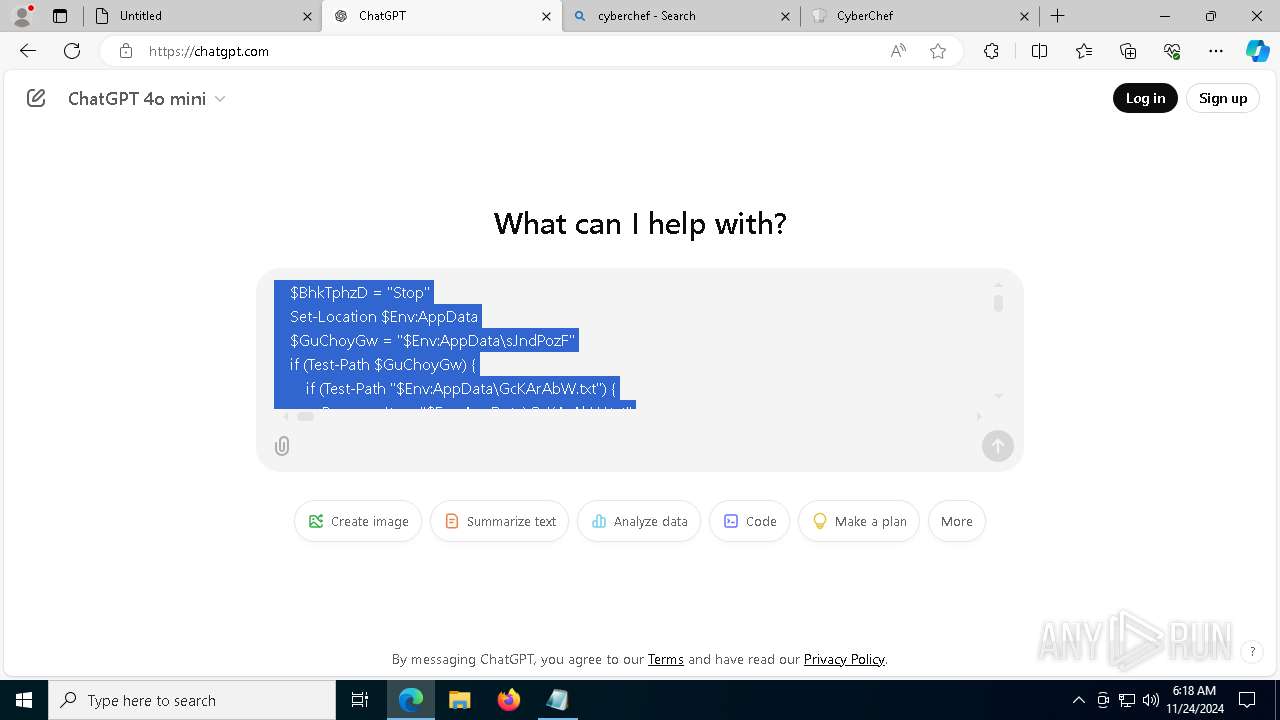Screen dimensions: 1280x720
Task: View site information lock icon
Action: click(x=125, y=51)
